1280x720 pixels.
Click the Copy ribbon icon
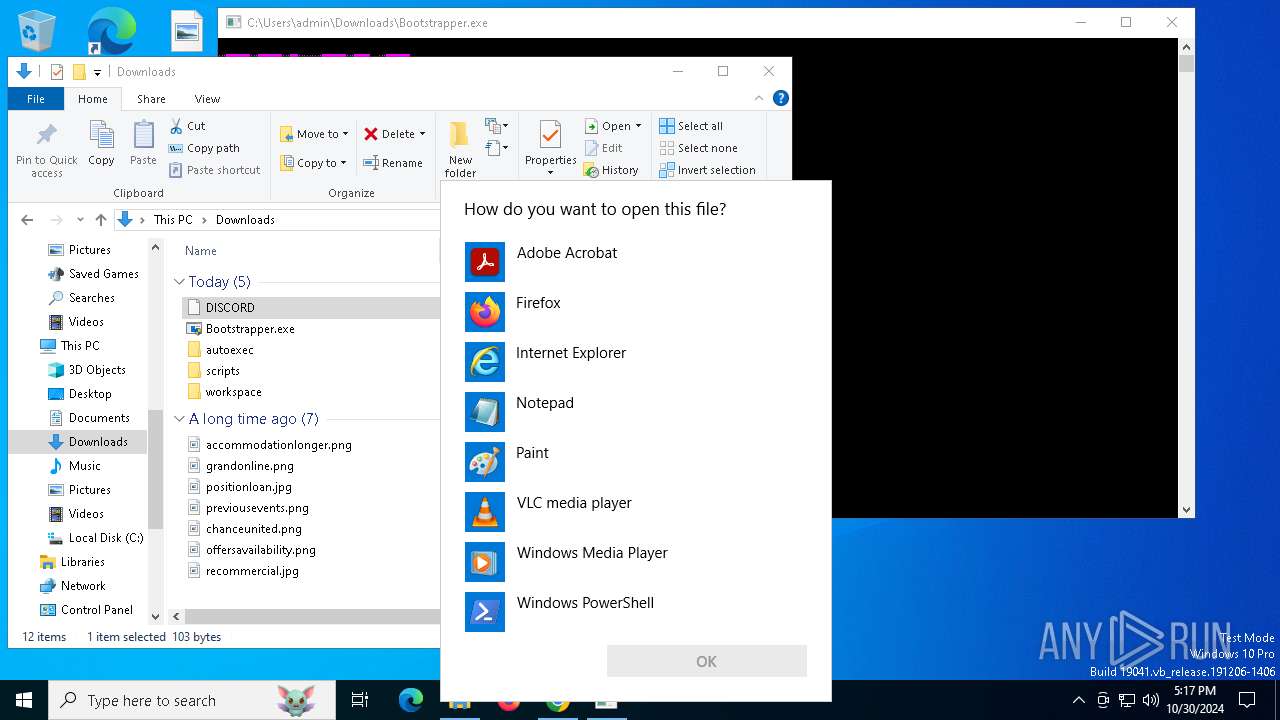click(x=101, y=143)
